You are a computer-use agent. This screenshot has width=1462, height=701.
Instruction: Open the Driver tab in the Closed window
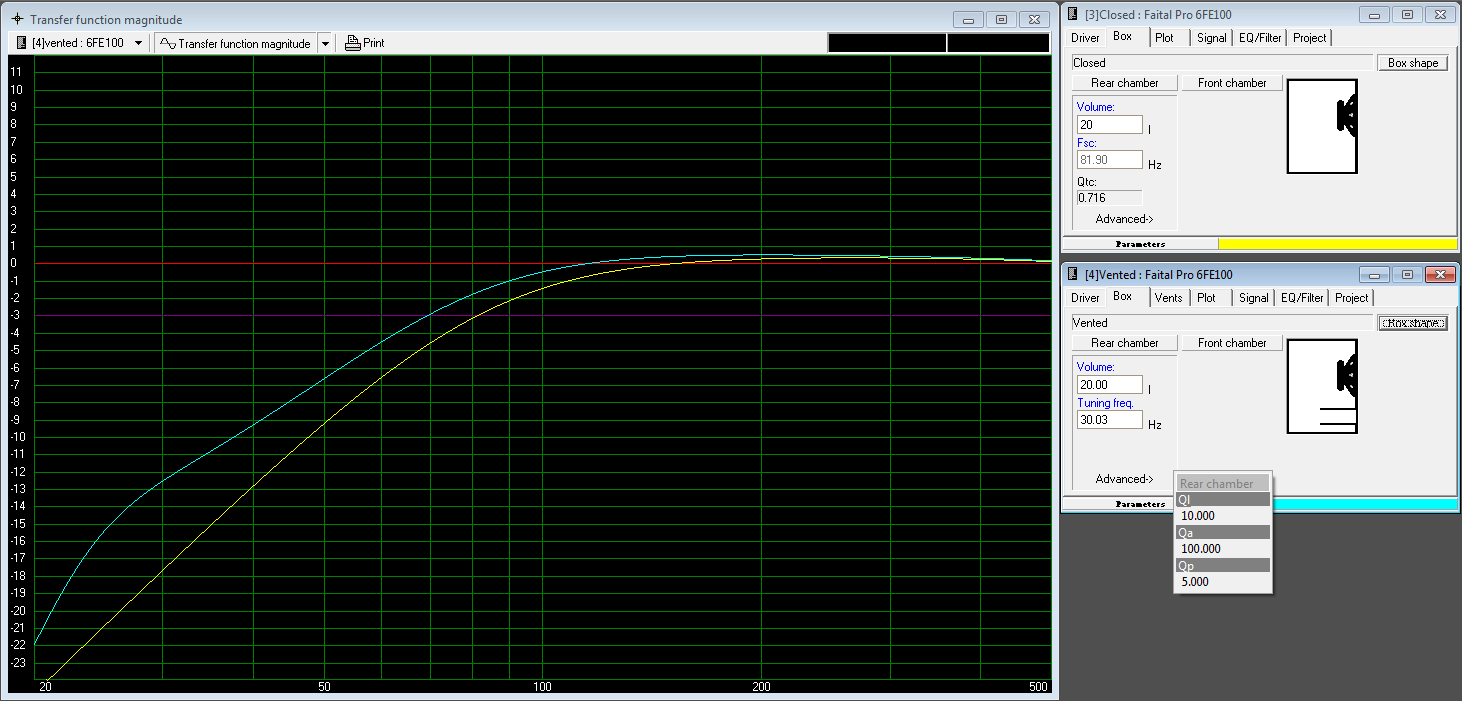pyautogui.click(x=1085, y=38)
